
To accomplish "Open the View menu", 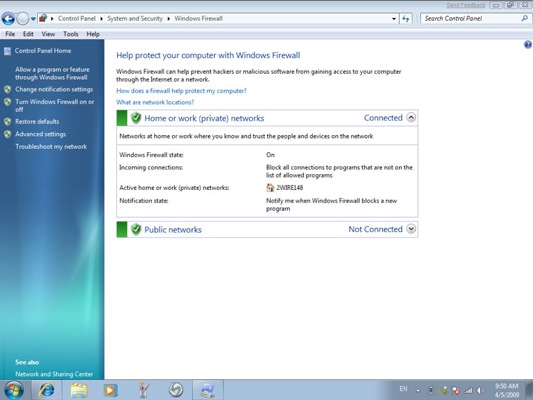I will coord(48,34).
